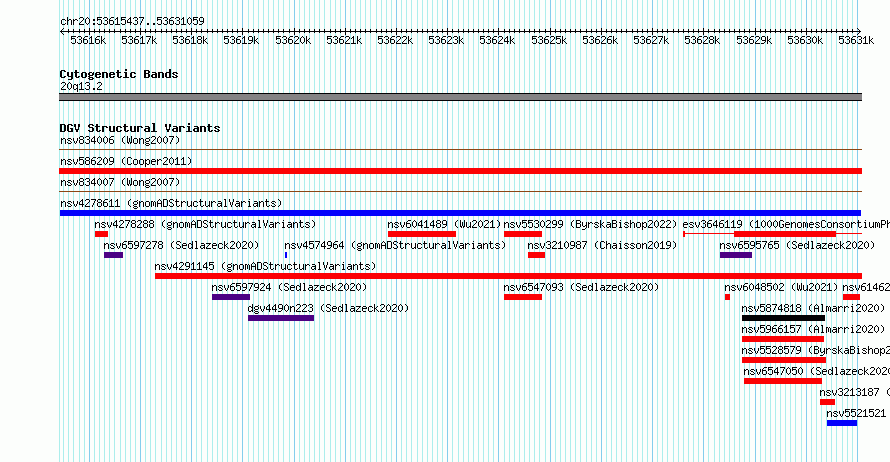The width and height of the screenshot is (890, 462).
Task: Open nsv5874818 (Almarri2020) label
Action: (813, 308)
